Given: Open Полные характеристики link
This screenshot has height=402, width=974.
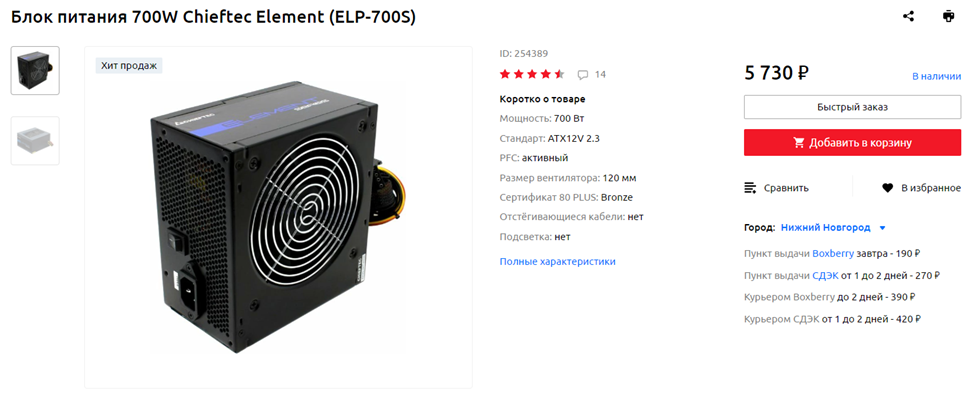Looking at the screenshot, I should [x=557, y=262].
